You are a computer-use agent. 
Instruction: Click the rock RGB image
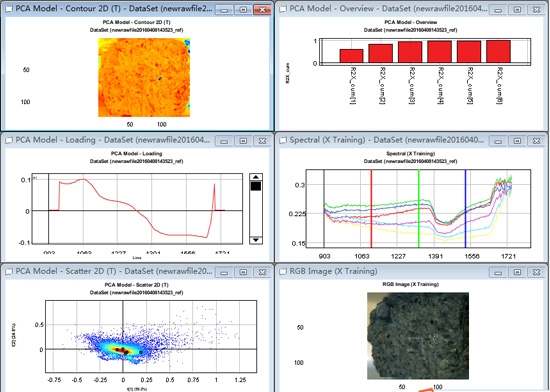(418, 336)
